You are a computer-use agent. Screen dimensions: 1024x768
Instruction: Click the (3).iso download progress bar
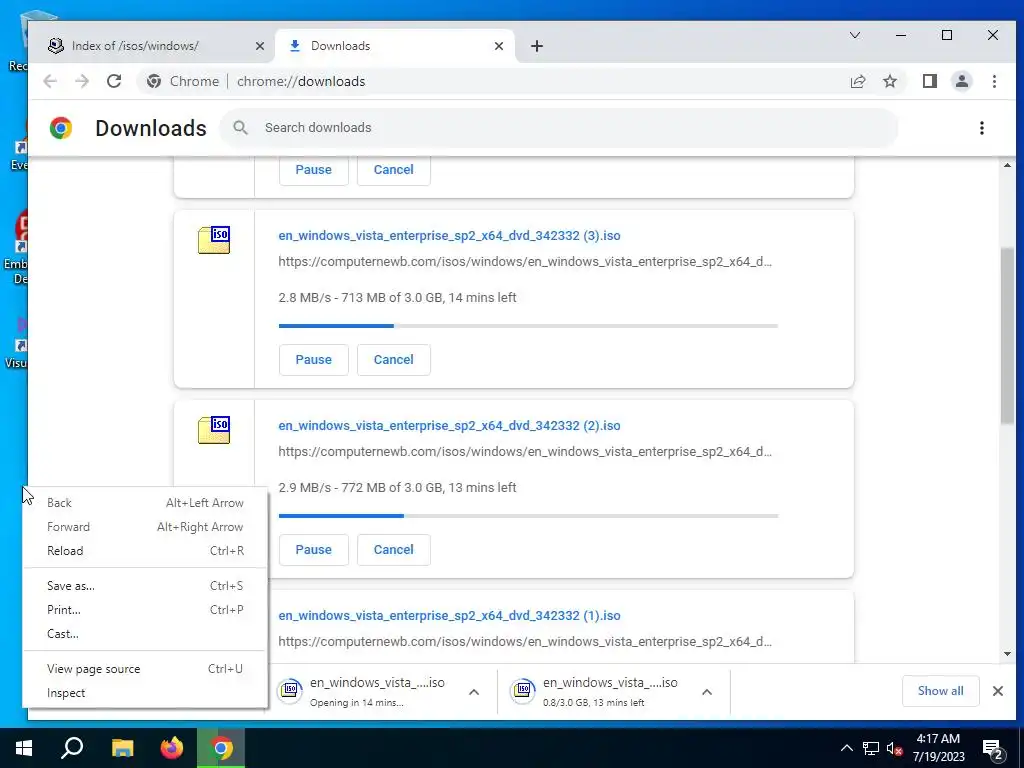click(528, 325)
